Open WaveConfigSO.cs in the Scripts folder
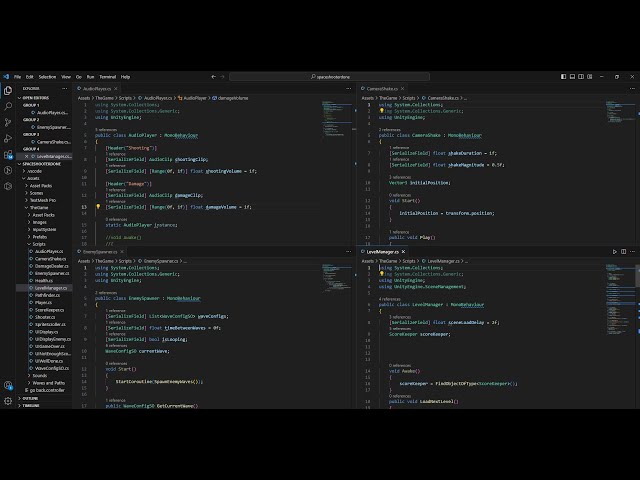 click(44, 368)
